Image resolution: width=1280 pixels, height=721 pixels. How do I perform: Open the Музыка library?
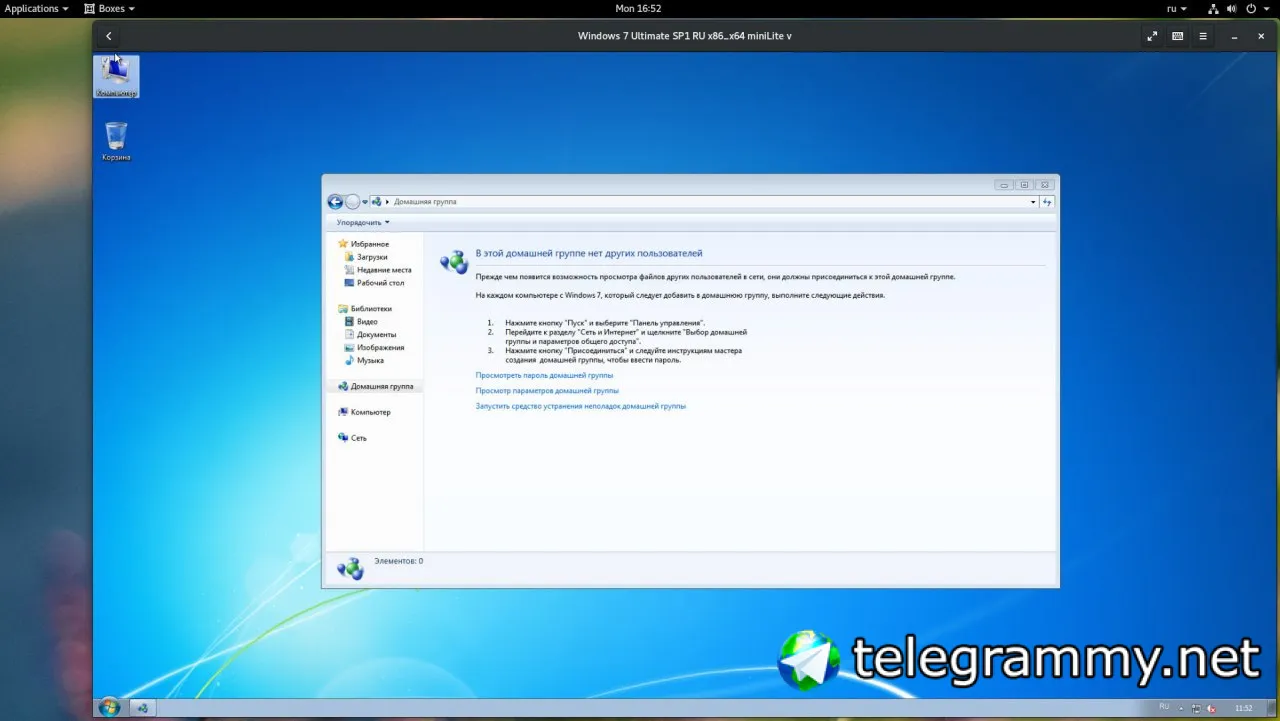pyautogui.click(x=370, y=360)
